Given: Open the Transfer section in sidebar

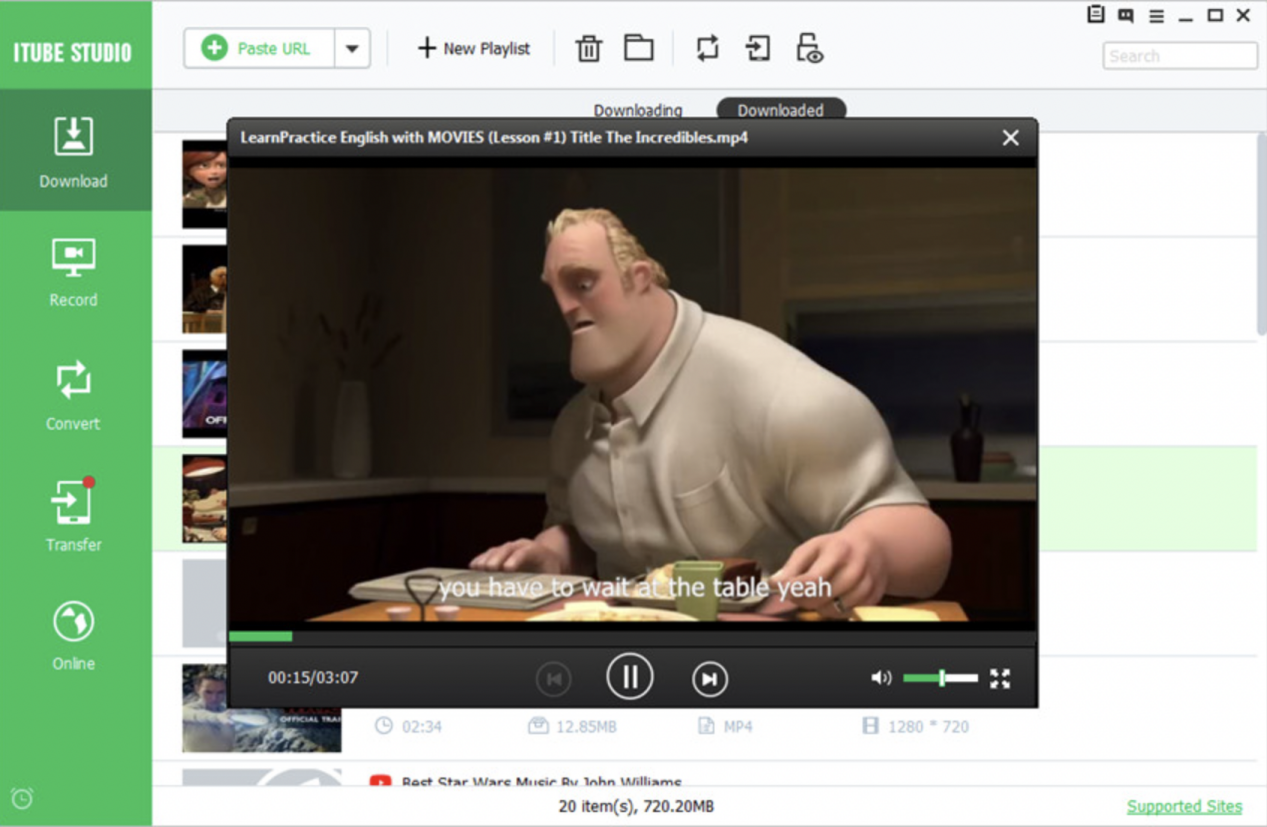Looking at the screenshot, I should [74, 515].
